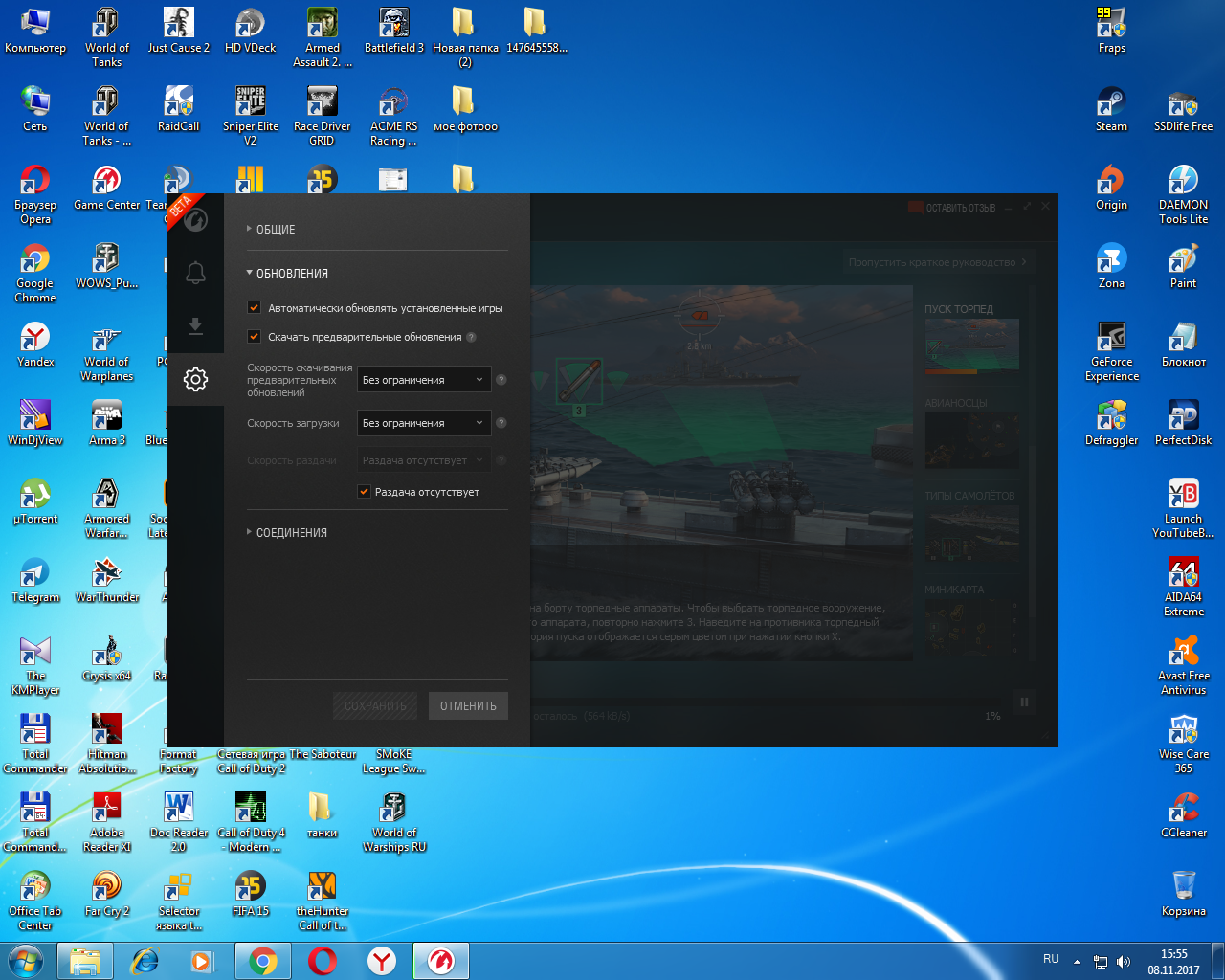Viewport: 1225px width, 980px height.
Task: Uncheck Скачать предварительные обновления option
Action: tap(254, 337)
